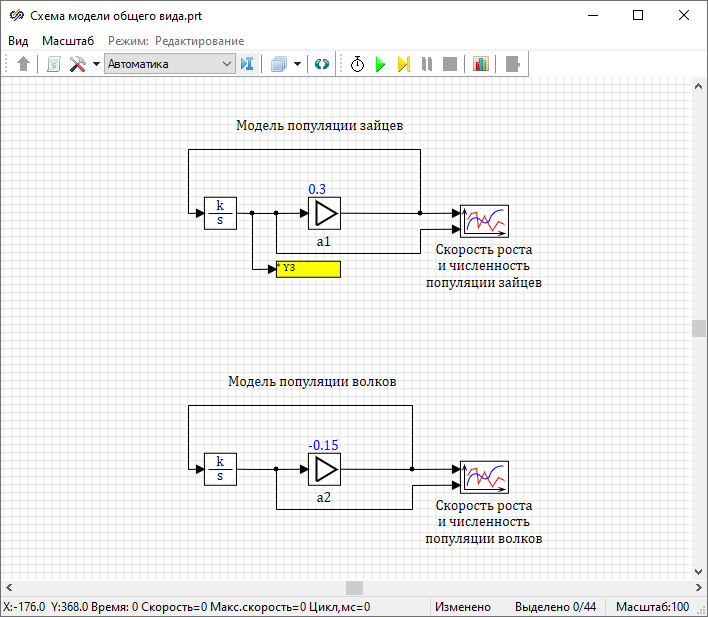
Task: Open the colored bar chart icon
Action: click(481, 64)
